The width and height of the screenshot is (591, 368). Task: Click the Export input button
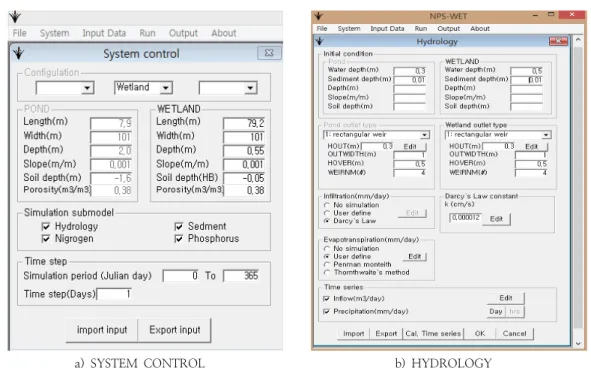(x=175, y=330)
